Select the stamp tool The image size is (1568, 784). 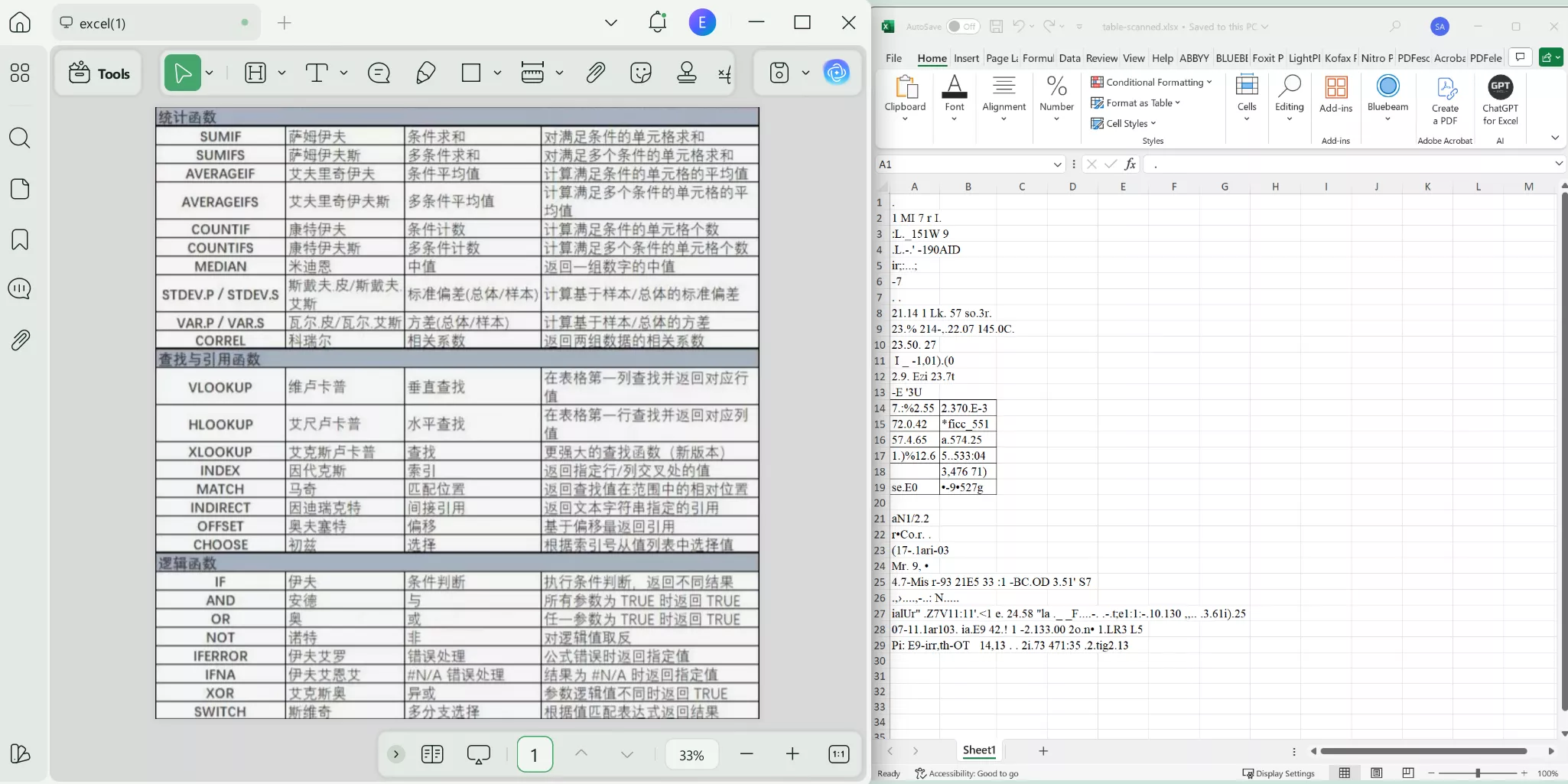(686, 73)
